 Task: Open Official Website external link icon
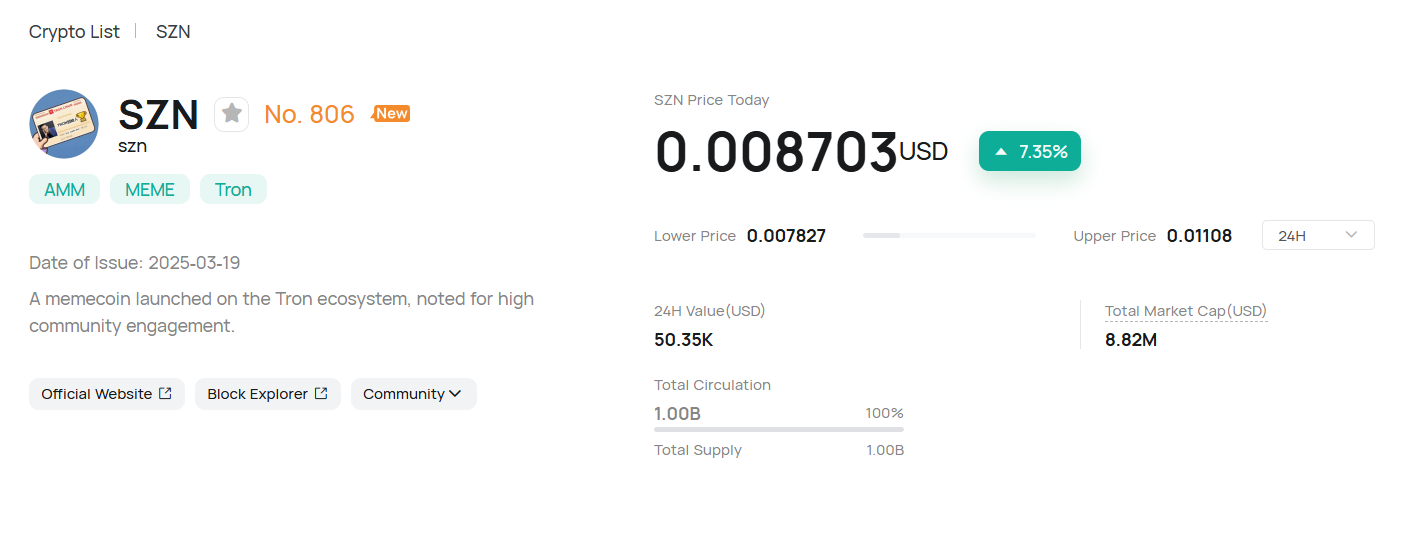click(x=165, y=394)
